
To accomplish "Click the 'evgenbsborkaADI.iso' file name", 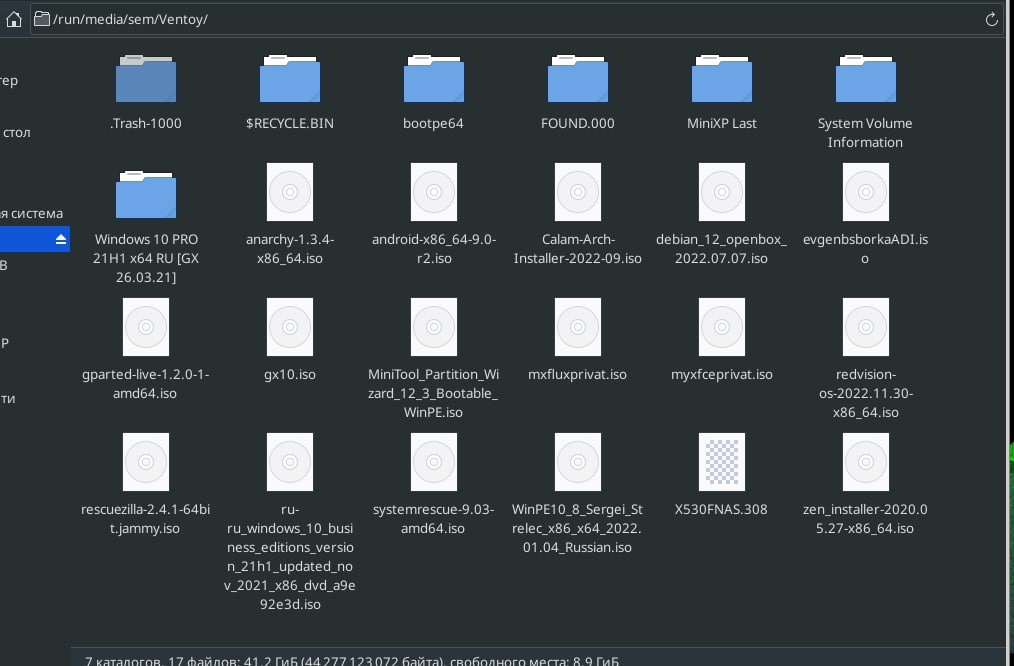I will tap(865, 249).
